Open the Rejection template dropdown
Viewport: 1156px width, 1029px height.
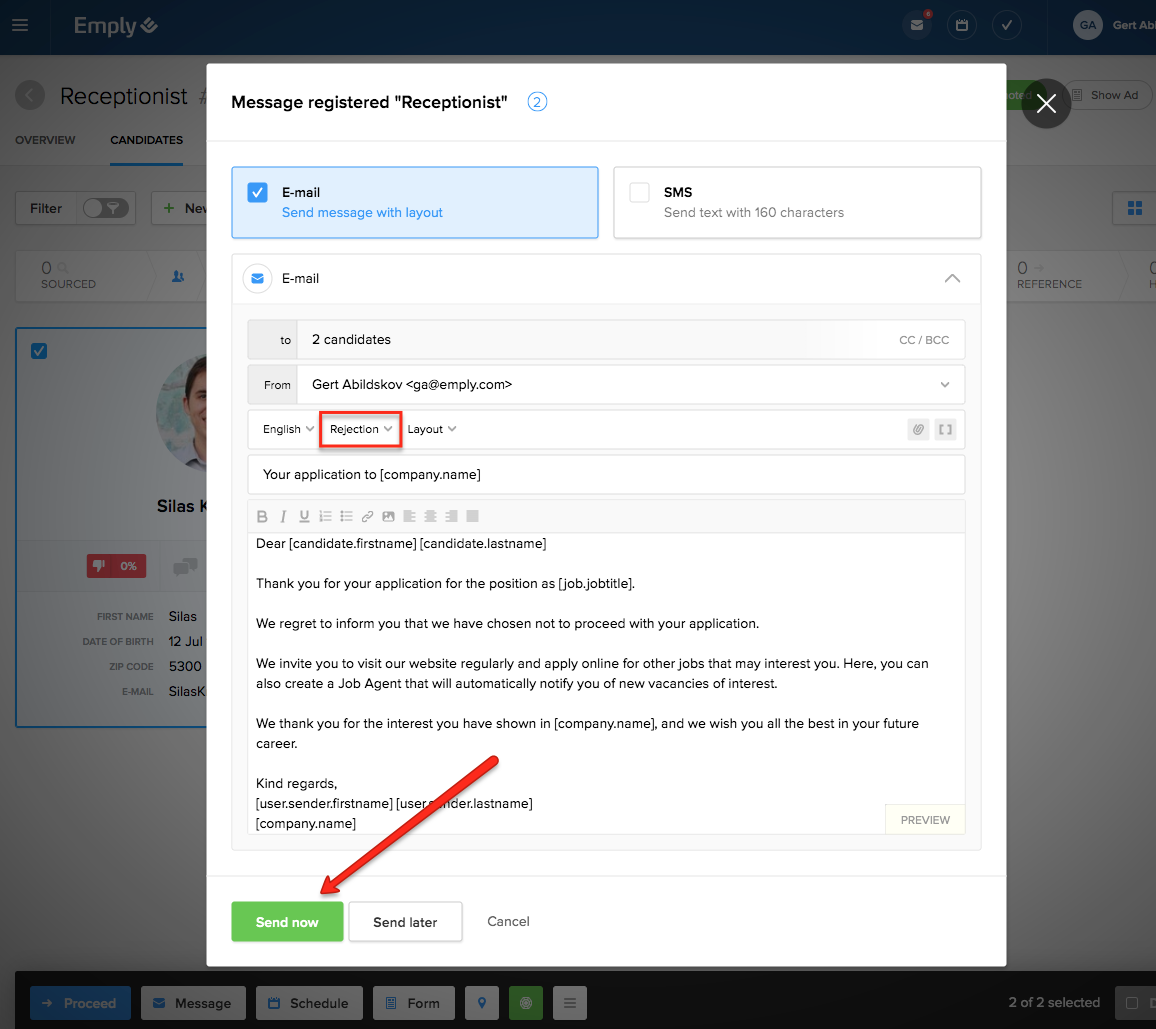(x=361, y=429)
